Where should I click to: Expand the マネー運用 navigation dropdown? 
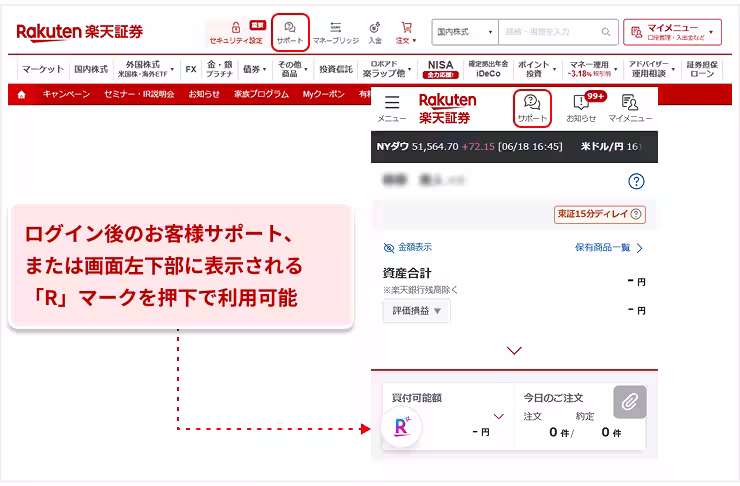point(592,69)
